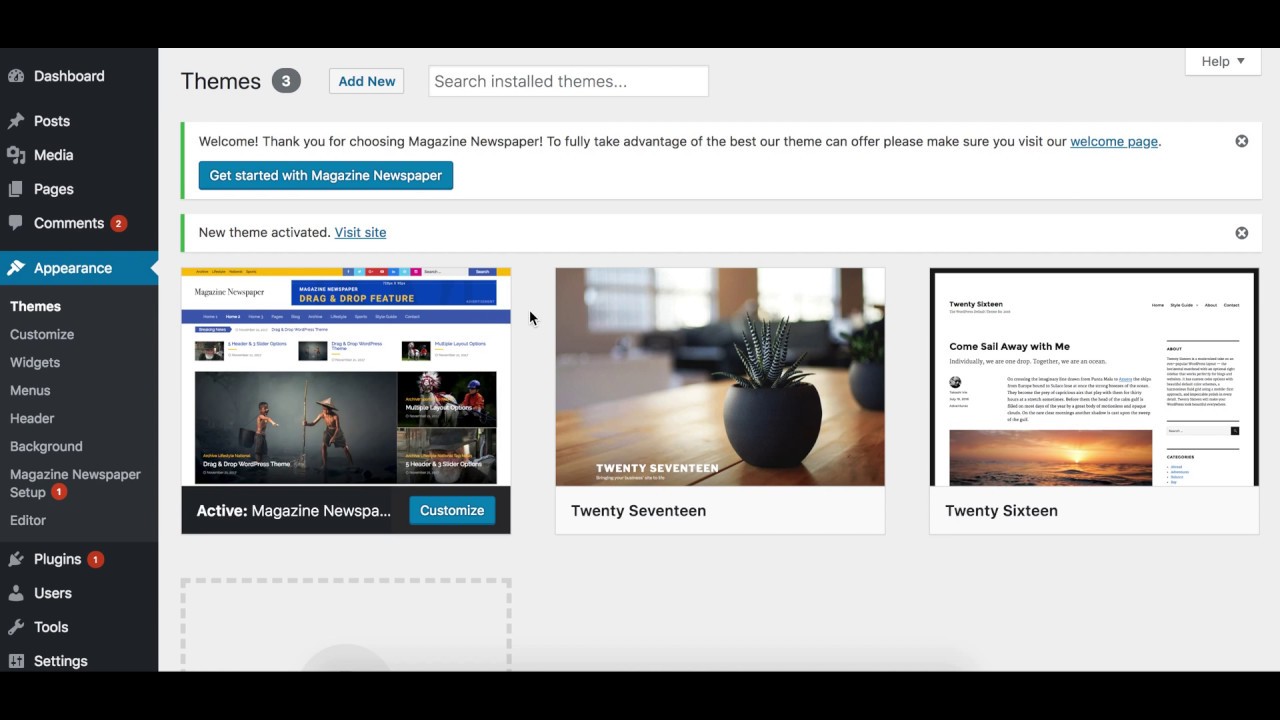
Task: Open Magazine Newspaper theme screenshot
Action: [x=346, y=377]
